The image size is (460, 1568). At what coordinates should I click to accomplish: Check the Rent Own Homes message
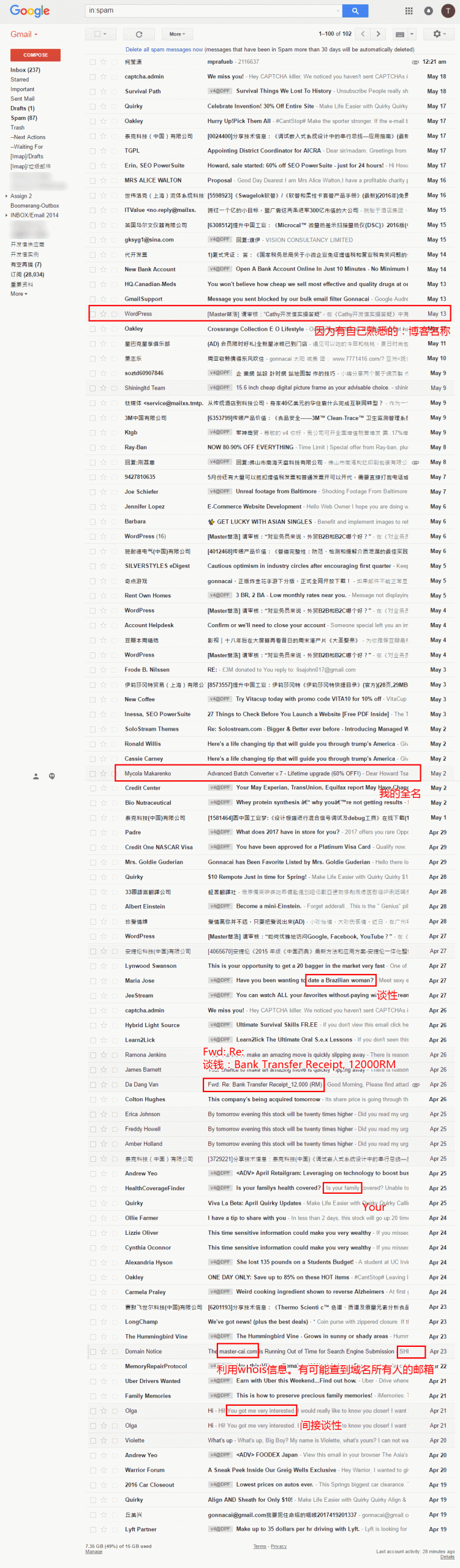click(x=92, y=596)
